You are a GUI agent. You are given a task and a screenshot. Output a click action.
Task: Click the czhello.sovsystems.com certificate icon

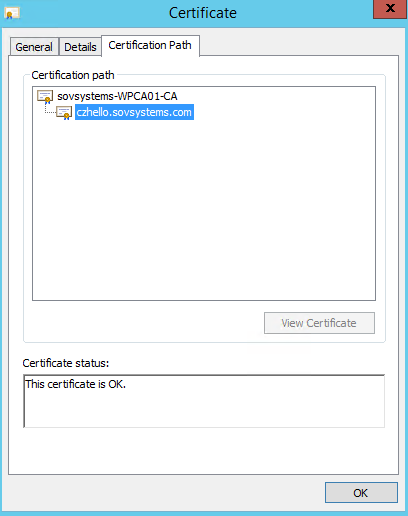(64, 113)
